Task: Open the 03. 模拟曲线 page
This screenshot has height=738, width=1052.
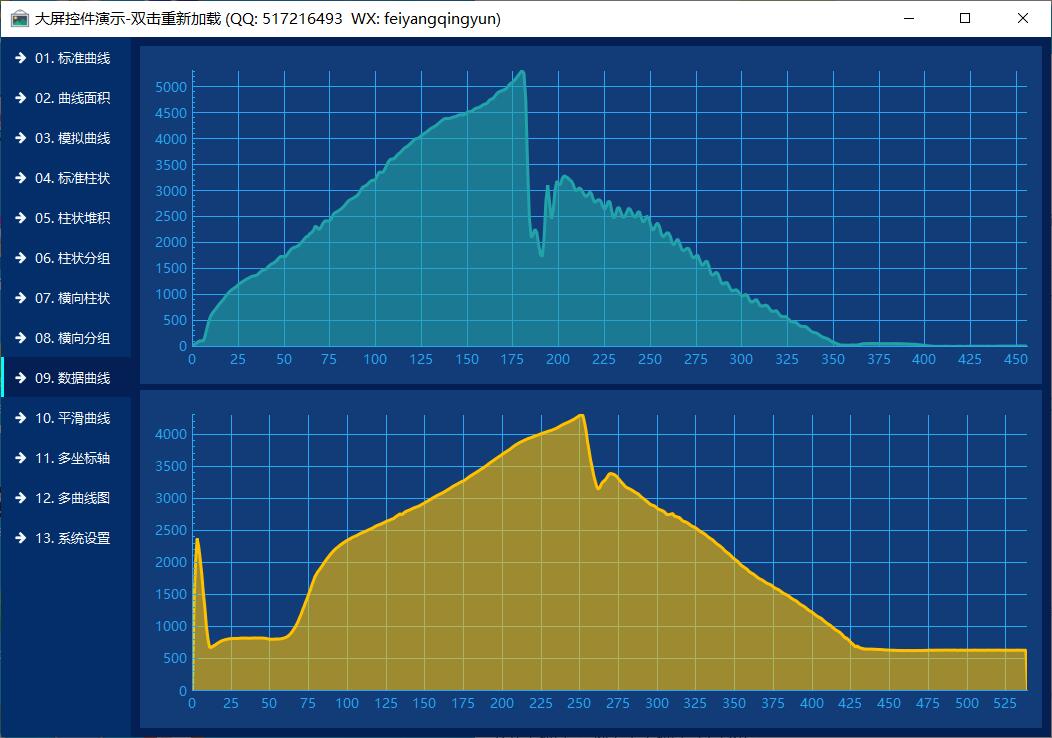Action: coord(72,138)
